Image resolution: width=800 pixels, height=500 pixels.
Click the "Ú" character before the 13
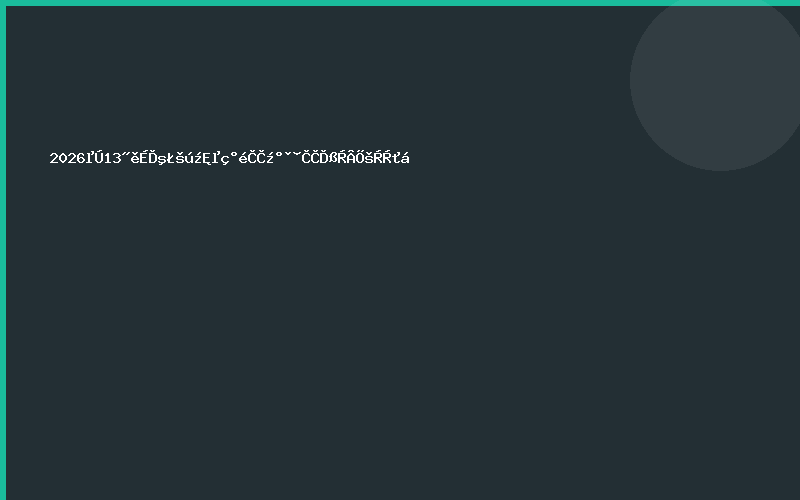100,158
